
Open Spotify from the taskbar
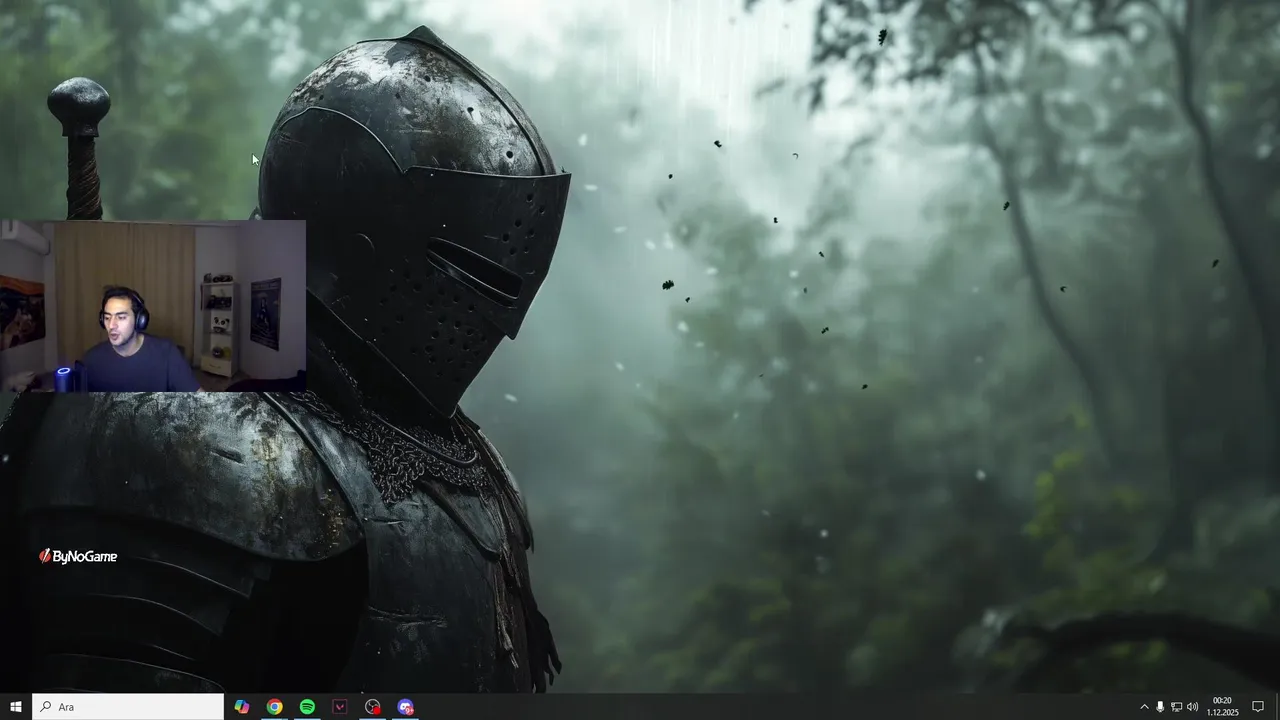pos(307,707)
